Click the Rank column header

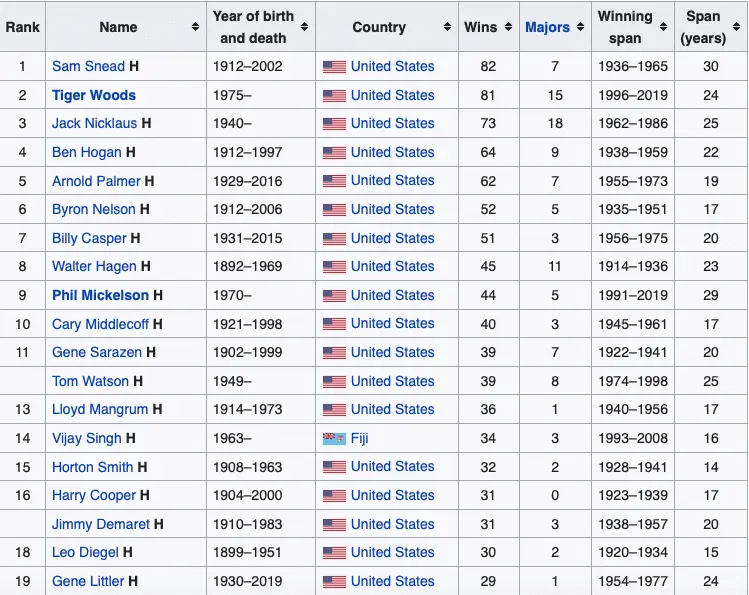click(23, 28)
